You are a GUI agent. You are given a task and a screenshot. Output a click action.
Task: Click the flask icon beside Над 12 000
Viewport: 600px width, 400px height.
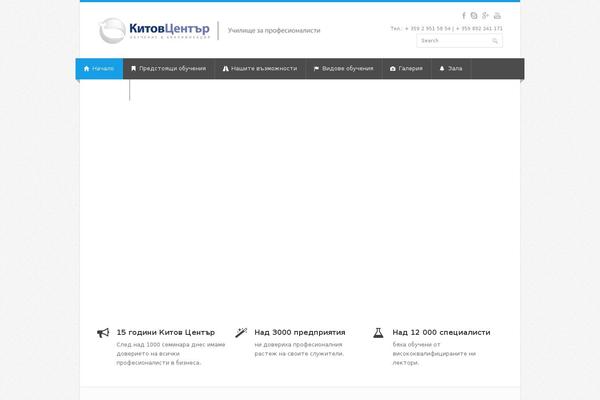pyautogui.click(x=378, y=333)
